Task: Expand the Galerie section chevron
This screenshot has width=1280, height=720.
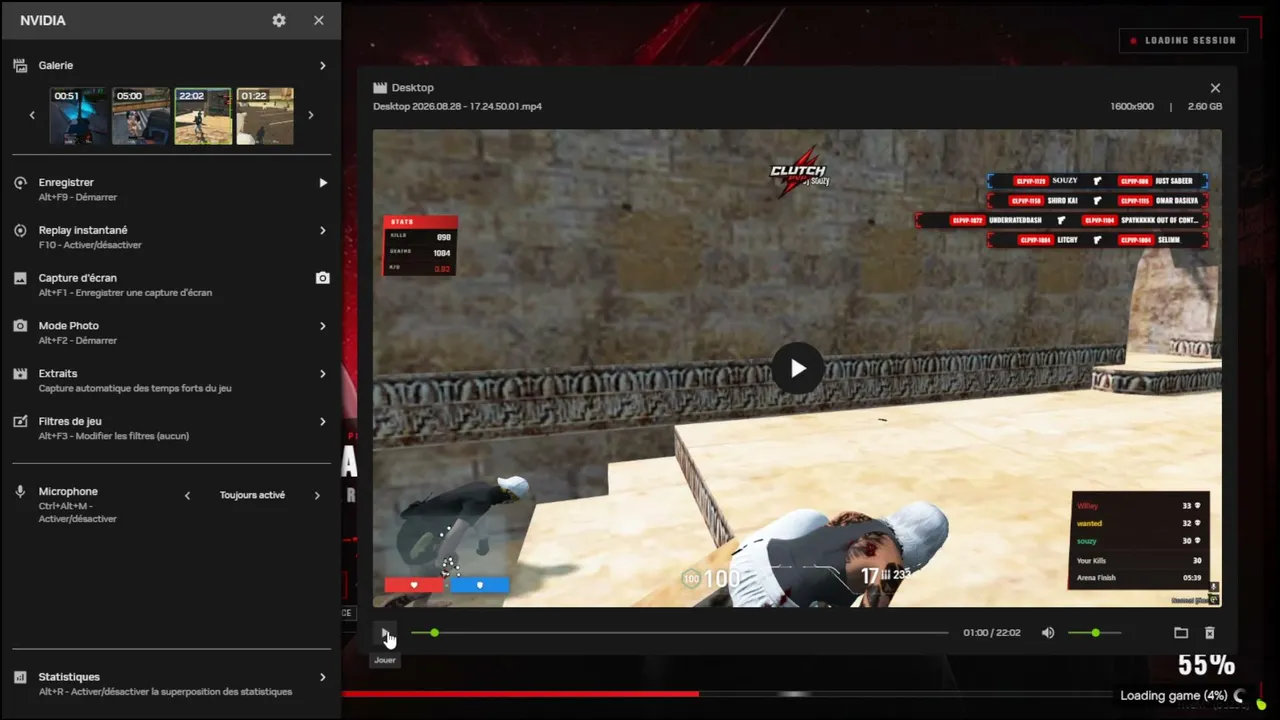Action: [x=322, y=66]
